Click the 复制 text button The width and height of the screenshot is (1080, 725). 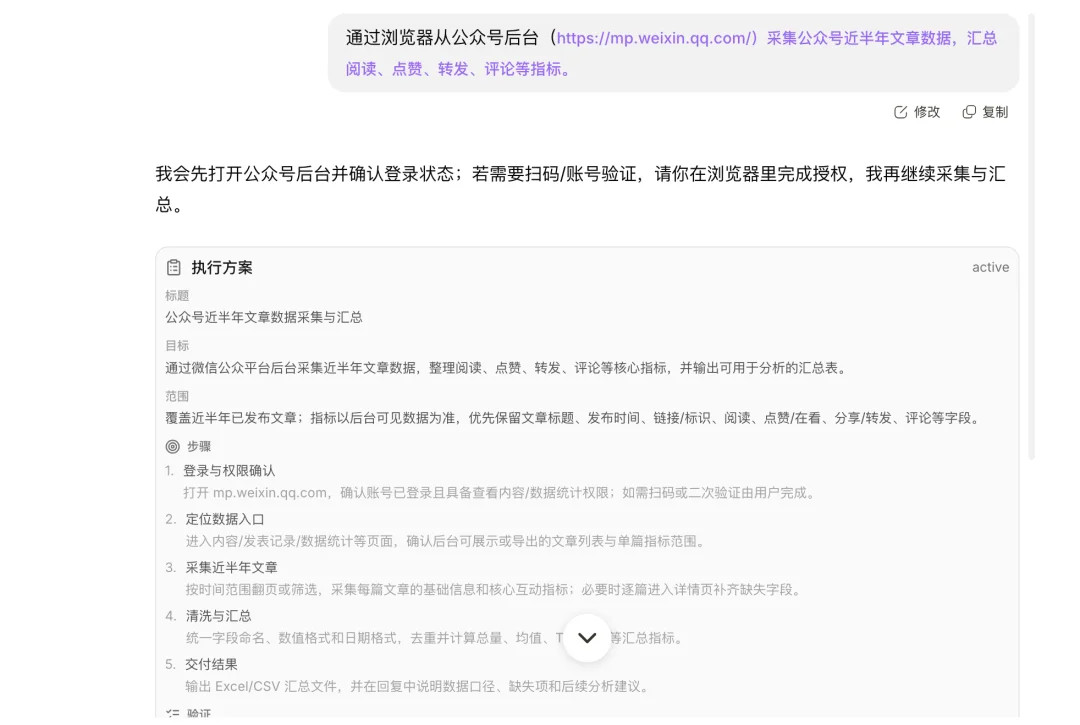pos(995,112)
